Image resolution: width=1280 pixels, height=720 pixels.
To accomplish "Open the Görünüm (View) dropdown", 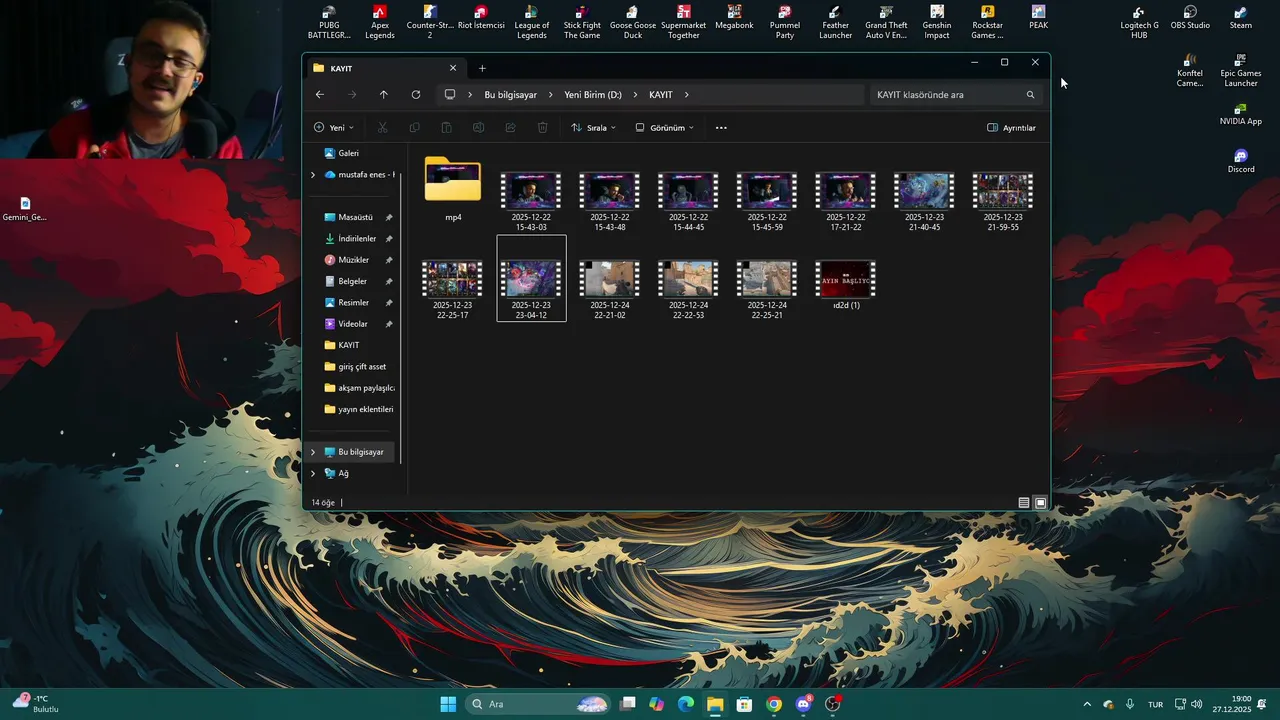I will pos(664,128).
